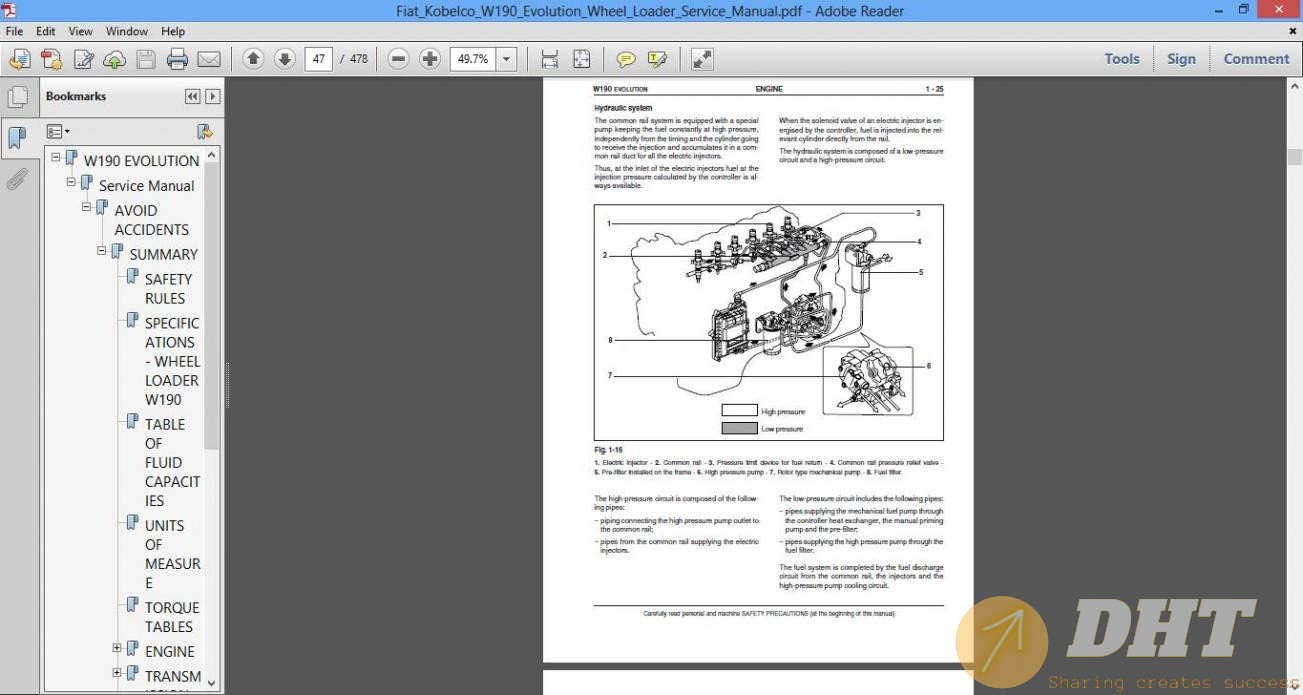The height and width of the screenshot is (695, 1303).
Task: Open the Page Thumbnails panel icon
Action: pos(17,97)
